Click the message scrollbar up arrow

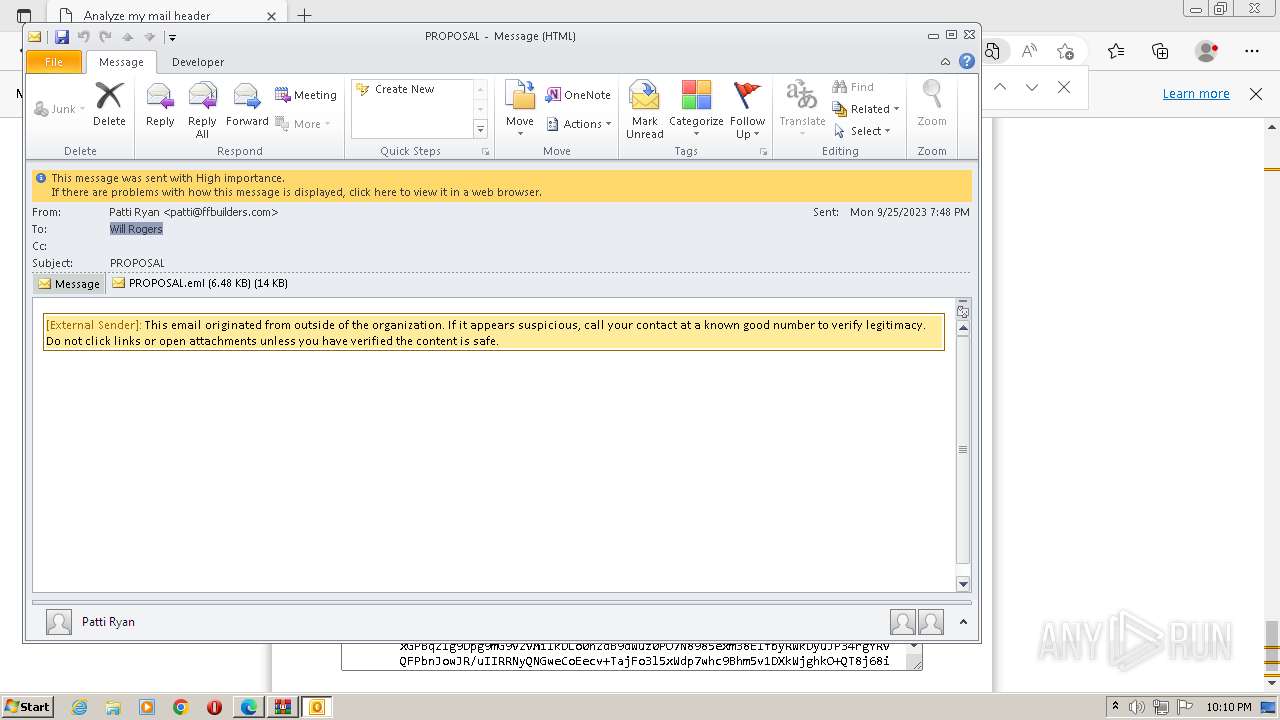coord(963,328)
